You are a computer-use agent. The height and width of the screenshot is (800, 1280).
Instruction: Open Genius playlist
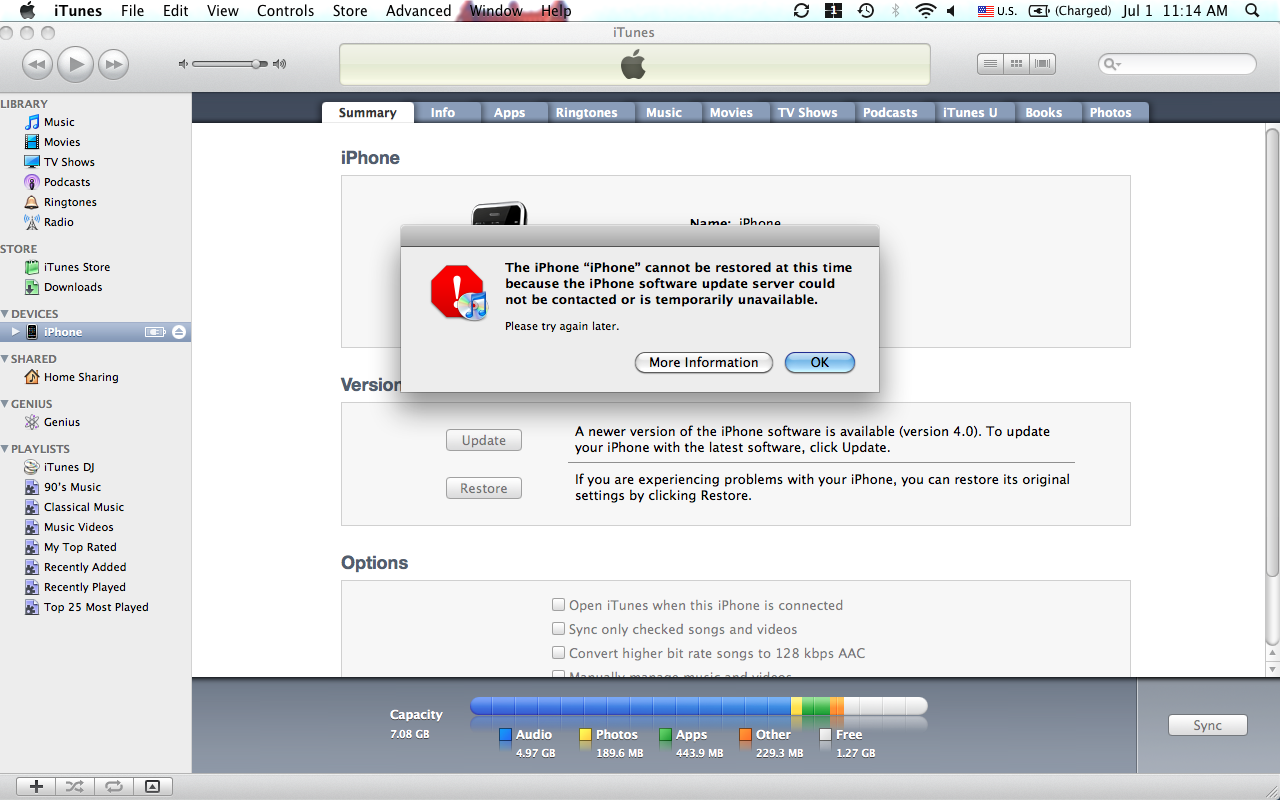(x=61, y=422)
